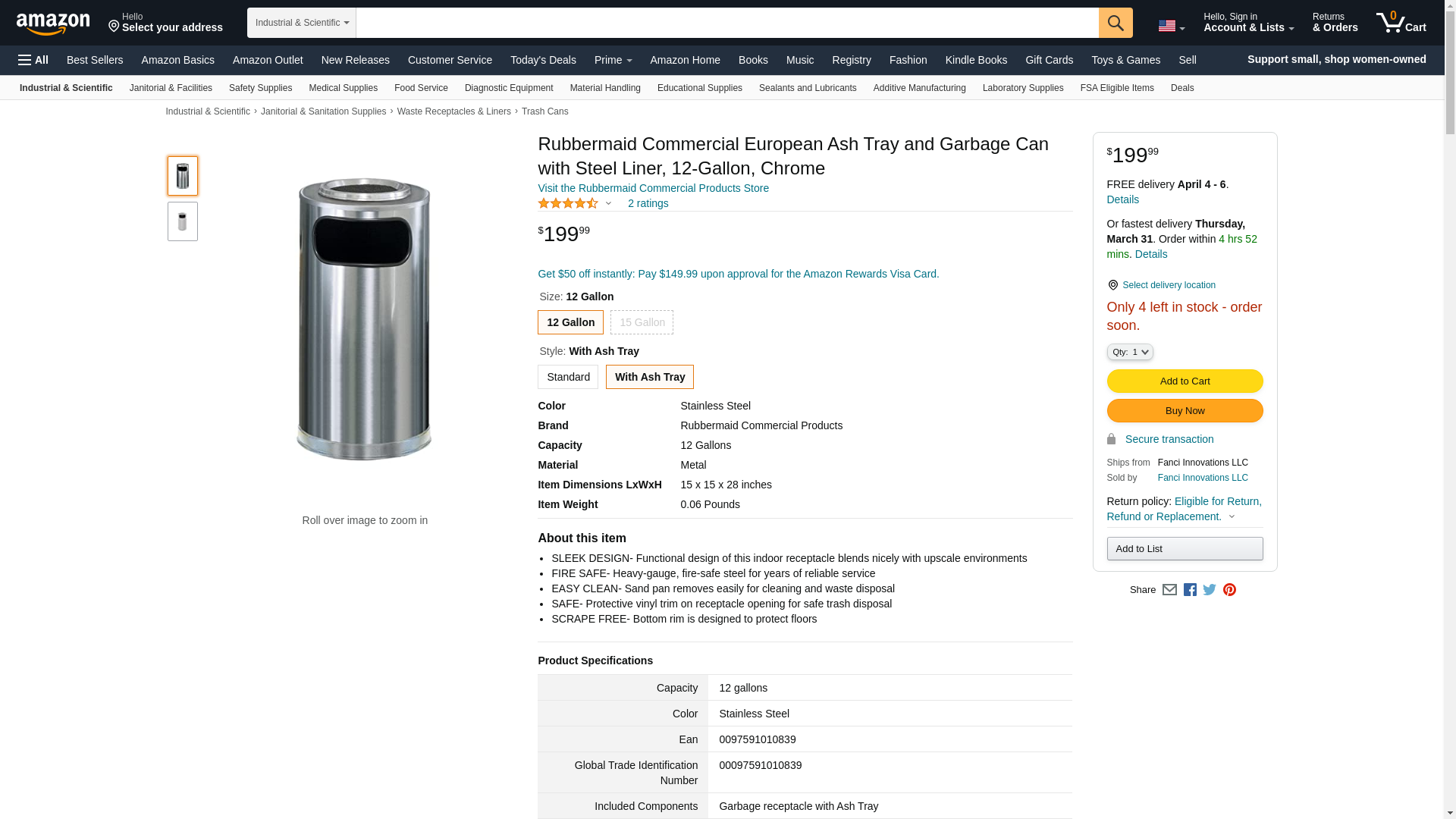Click the 4.5 star rating
This screenshot has height=819, width=1456.
(x=568, y=203)
